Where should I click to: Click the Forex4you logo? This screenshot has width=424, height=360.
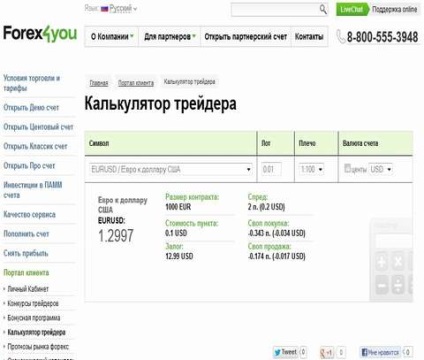pos(40,34)
